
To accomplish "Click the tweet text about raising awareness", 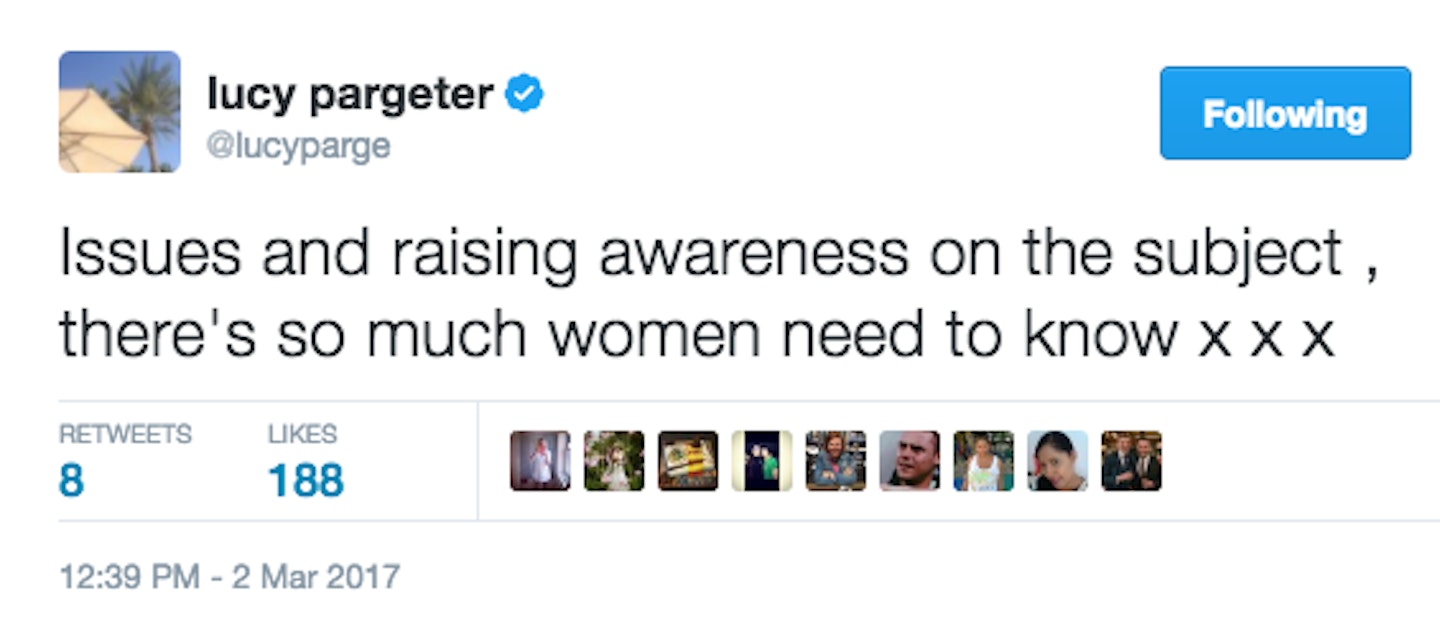I will [x=720, y=293].
